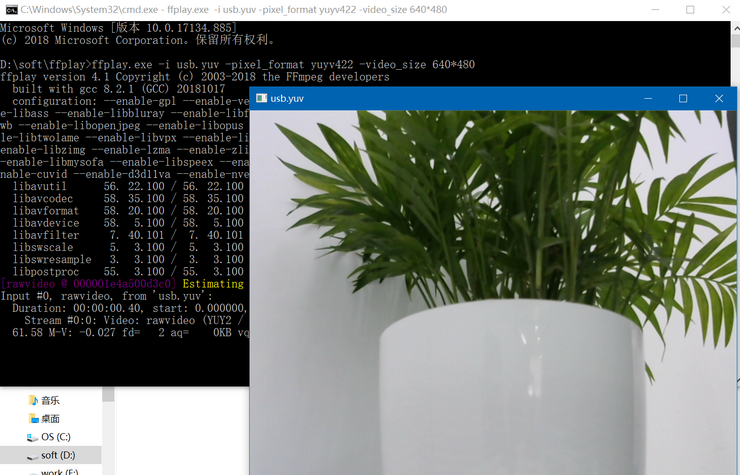Click the usb.yuv title bar text

coord(287,98)
